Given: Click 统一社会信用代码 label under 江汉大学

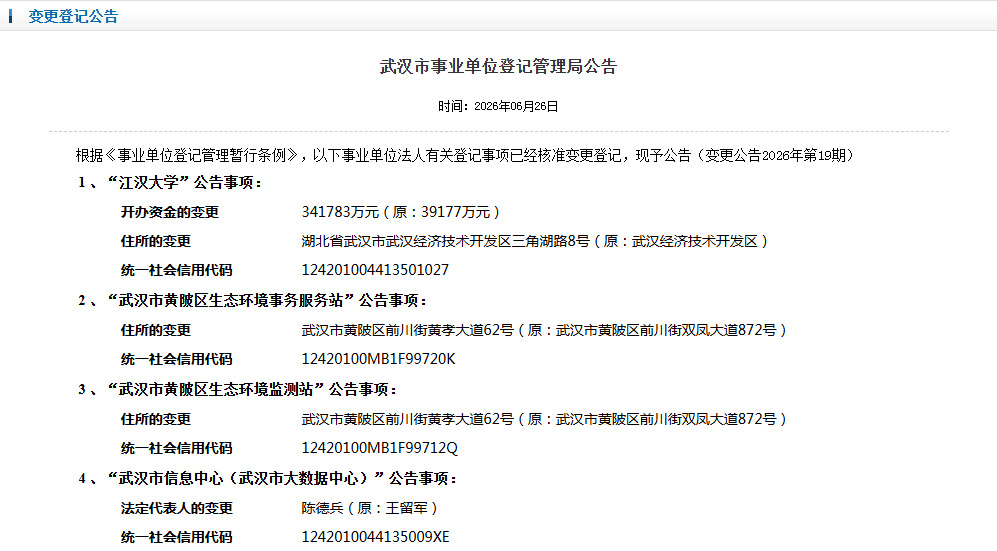Looking at the screenshot, I should pos(177,270).
